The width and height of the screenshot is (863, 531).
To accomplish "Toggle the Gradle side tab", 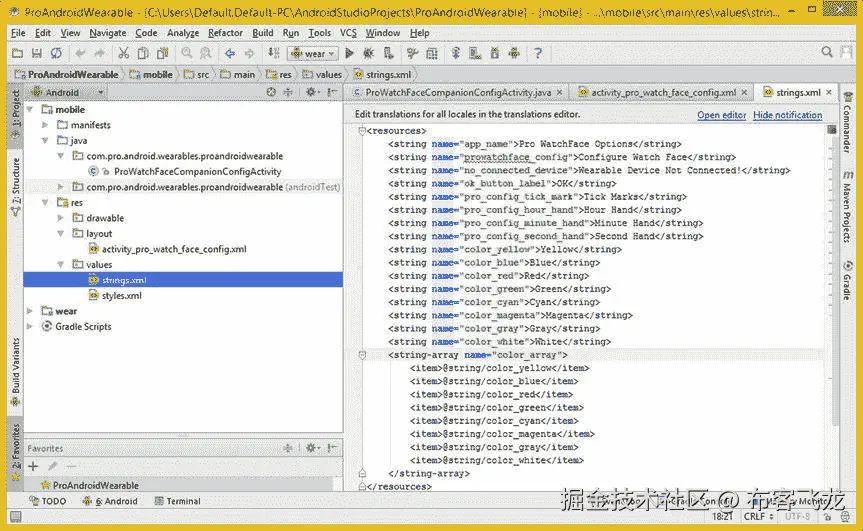I will [848, 281].
